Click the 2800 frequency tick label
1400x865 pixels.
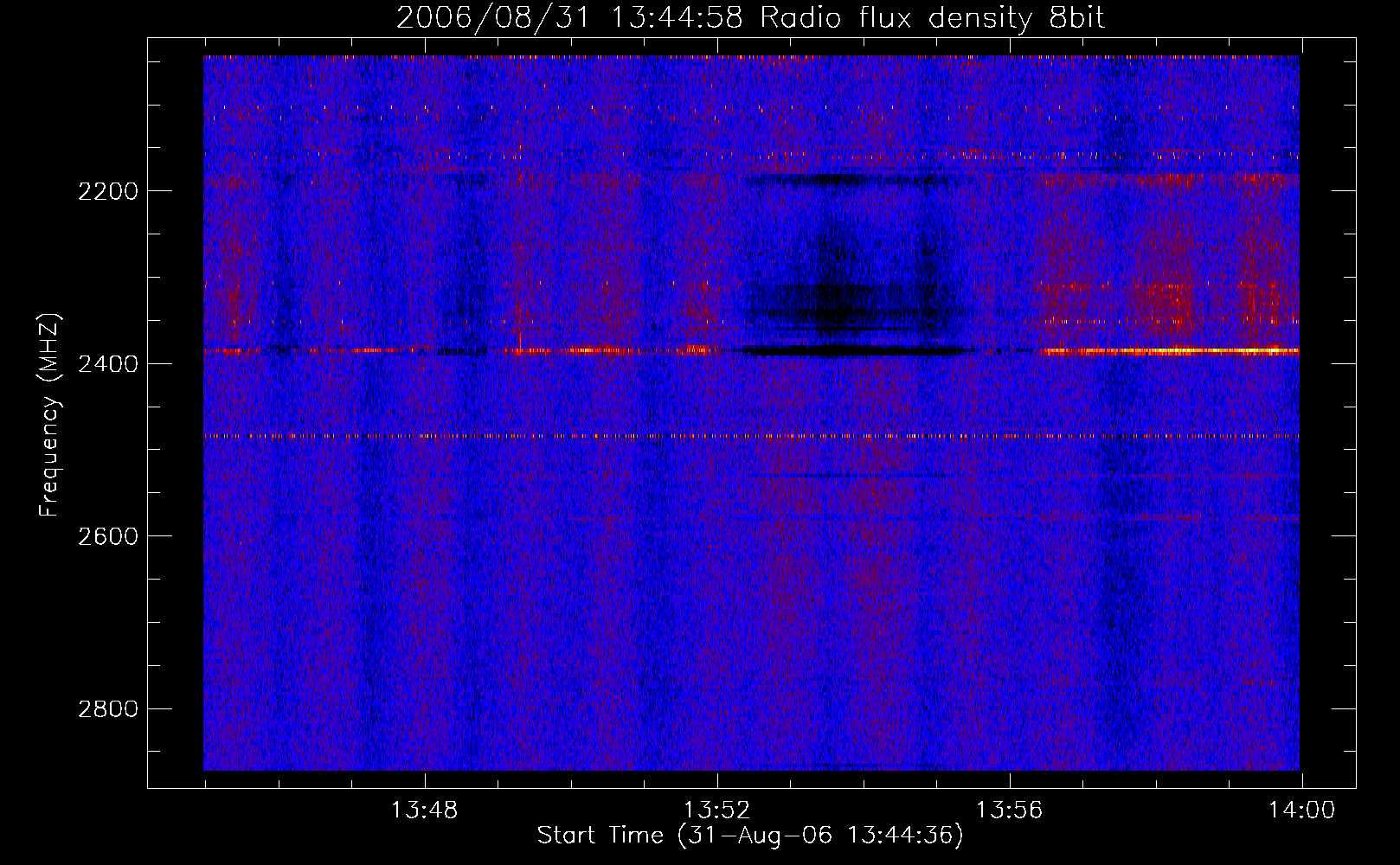click(x=108, y=709)
